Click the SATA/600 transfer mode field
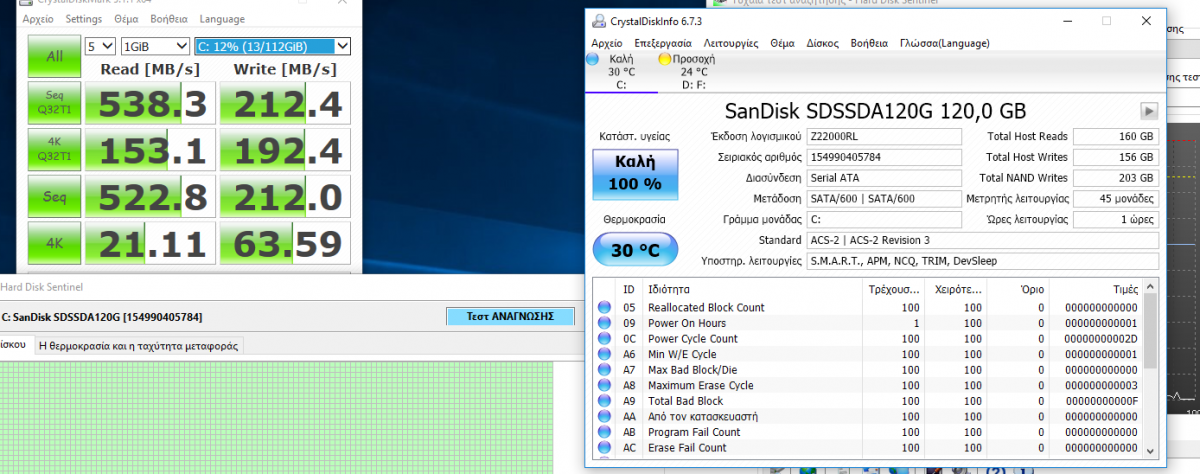1200x474 pixels. point(883,199)
